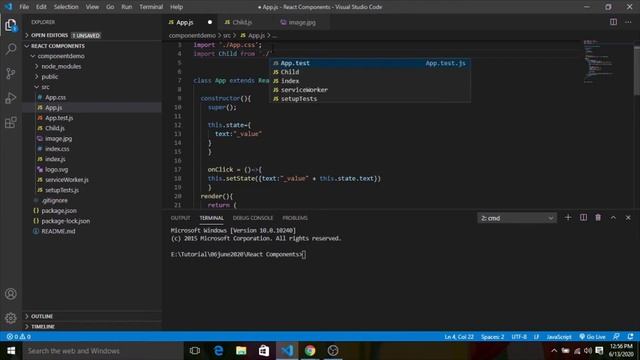Click the LF end-of-line status item
Viewport: 640px width, 360px height.
point(536,337)
